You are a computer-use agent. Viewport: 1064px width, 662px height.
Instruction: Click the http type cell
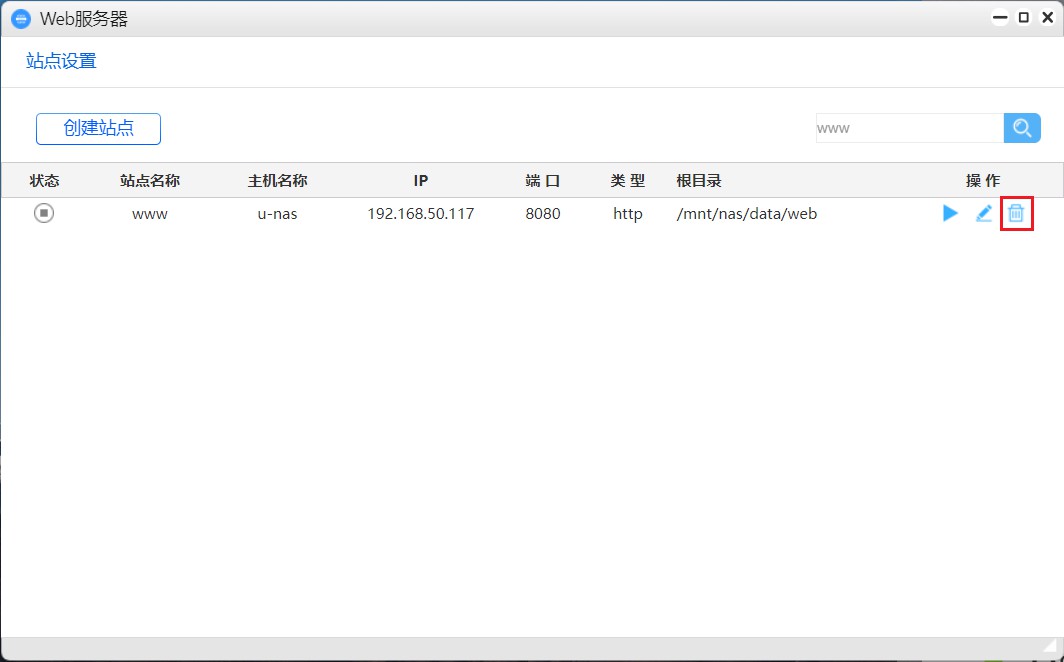pos(627,213)
